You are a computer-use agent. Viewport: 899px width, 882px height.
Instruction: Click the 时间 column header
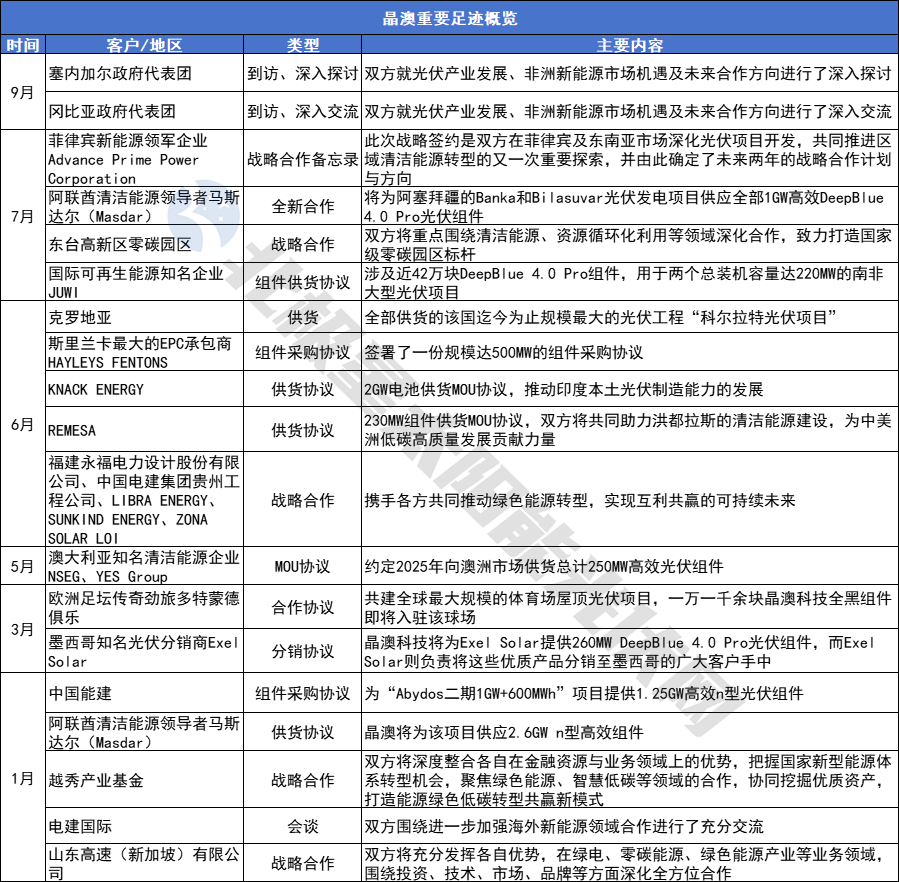pos(23,45)
